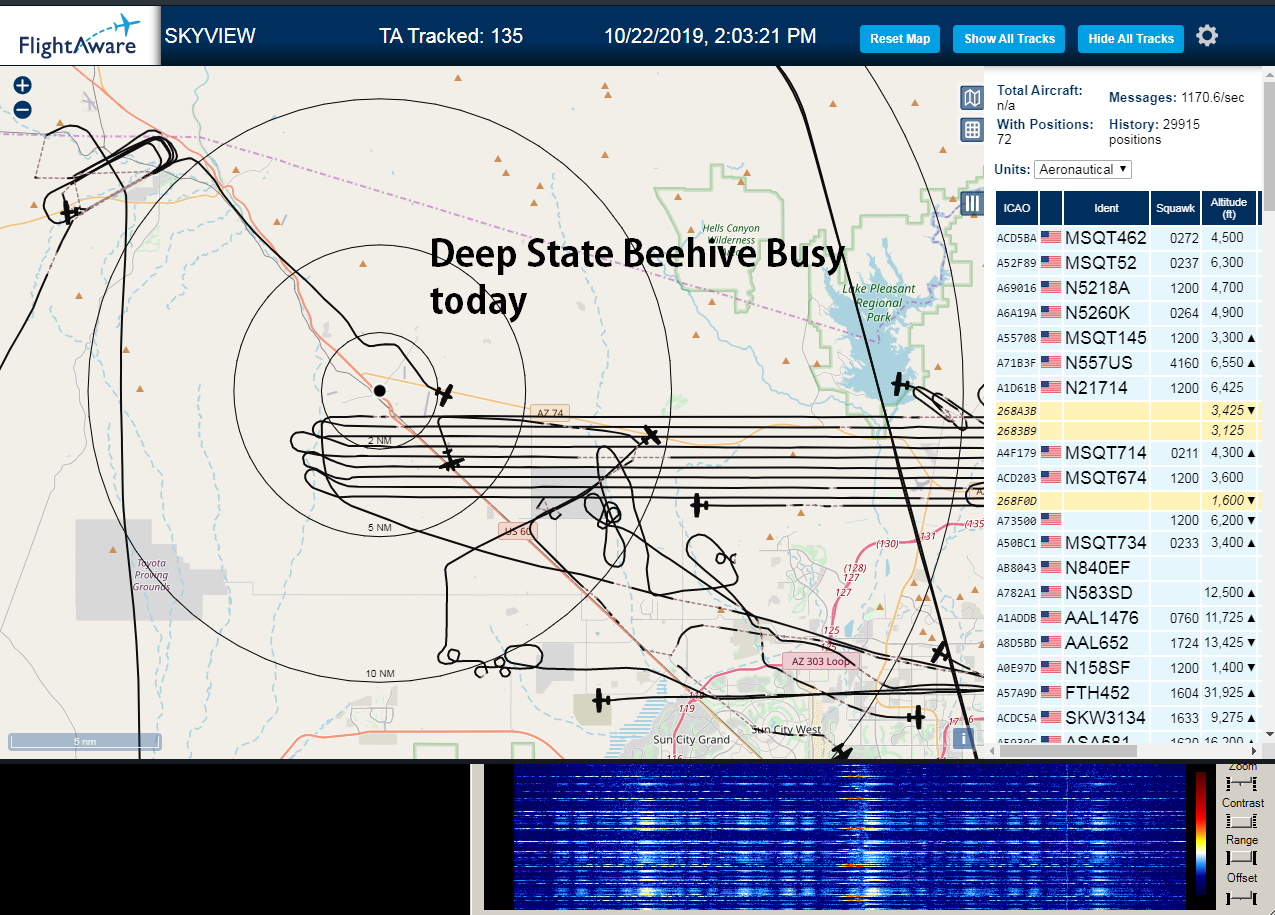Screen dimensions: 1275x915
Task: Click the US flag in N5218A row
Action: [1051, 288]
